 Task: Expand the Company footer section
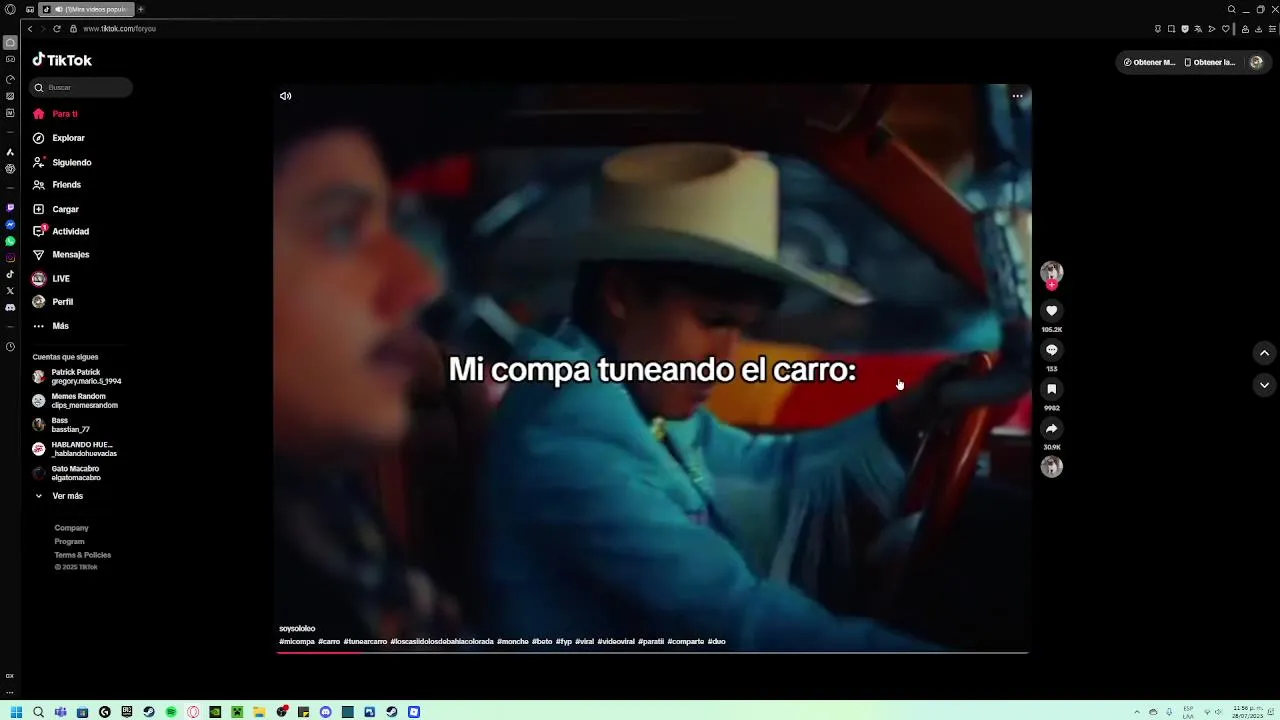[x=71, y=528]
